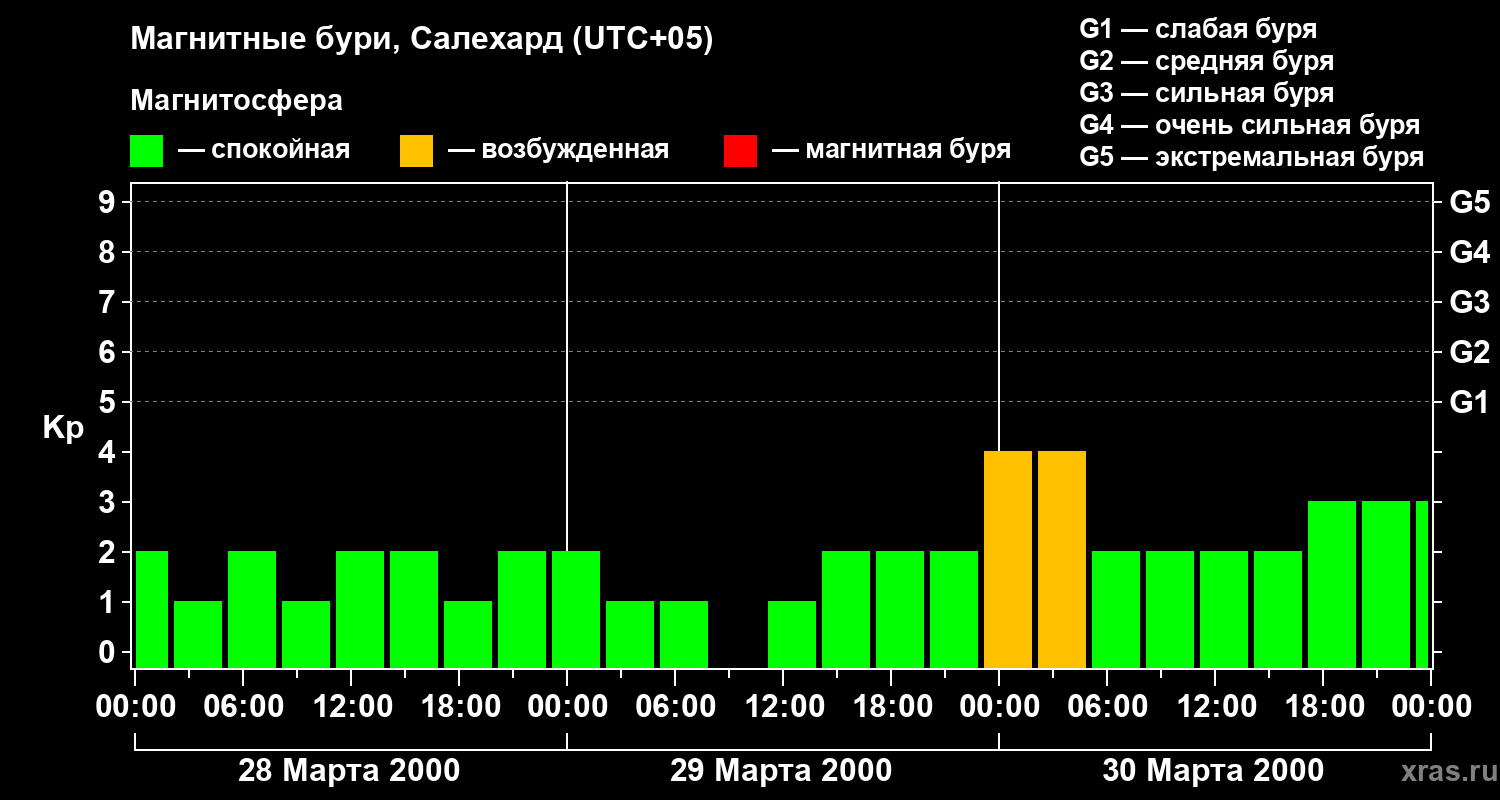
Task: Click the 'G3 — сильная буря' legend line
Action: [1206, 93]
